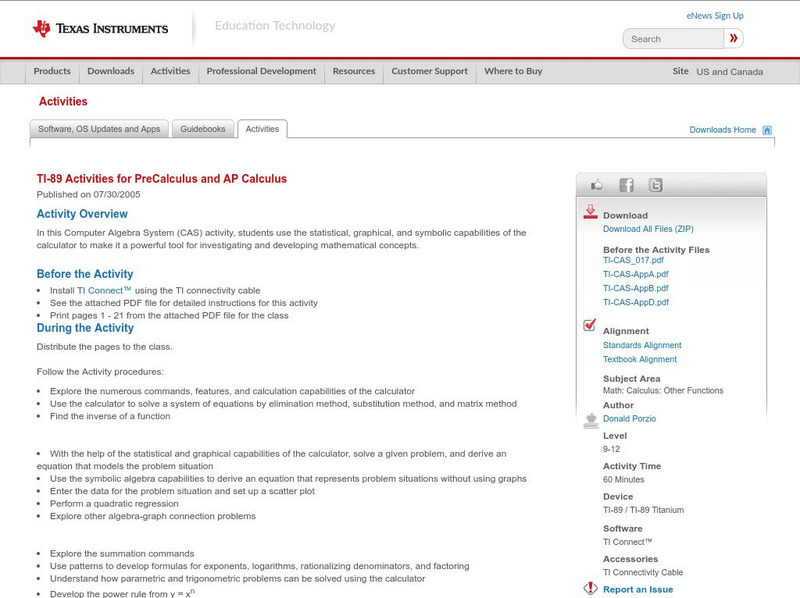Click the Downloads Home house icon
Screen dimensions: 800x598
click(767, 130)
